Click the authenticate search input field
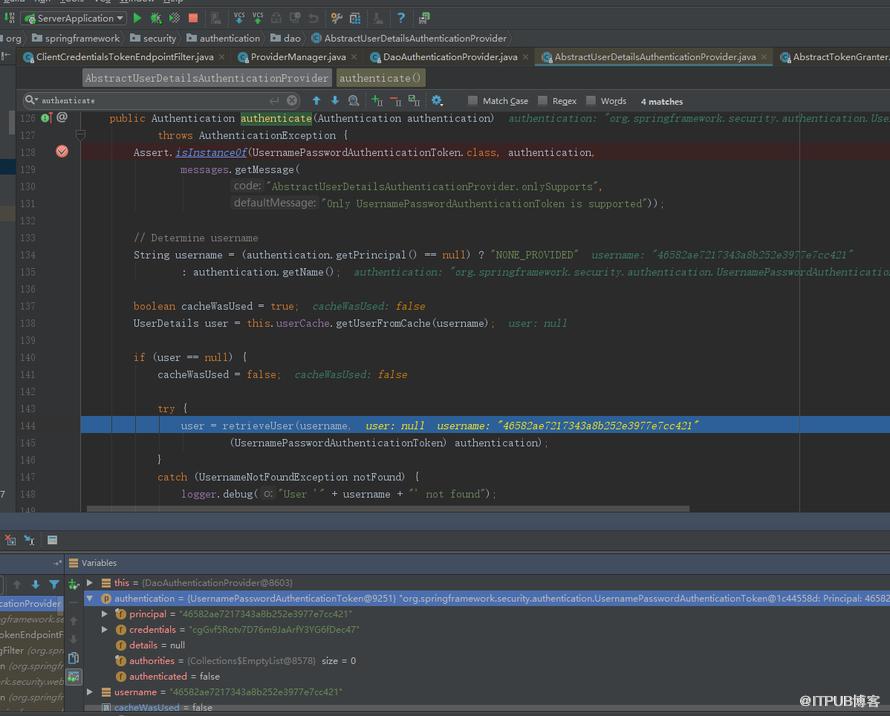The width and height of the screenshot is (890, 716). (153, 101)
